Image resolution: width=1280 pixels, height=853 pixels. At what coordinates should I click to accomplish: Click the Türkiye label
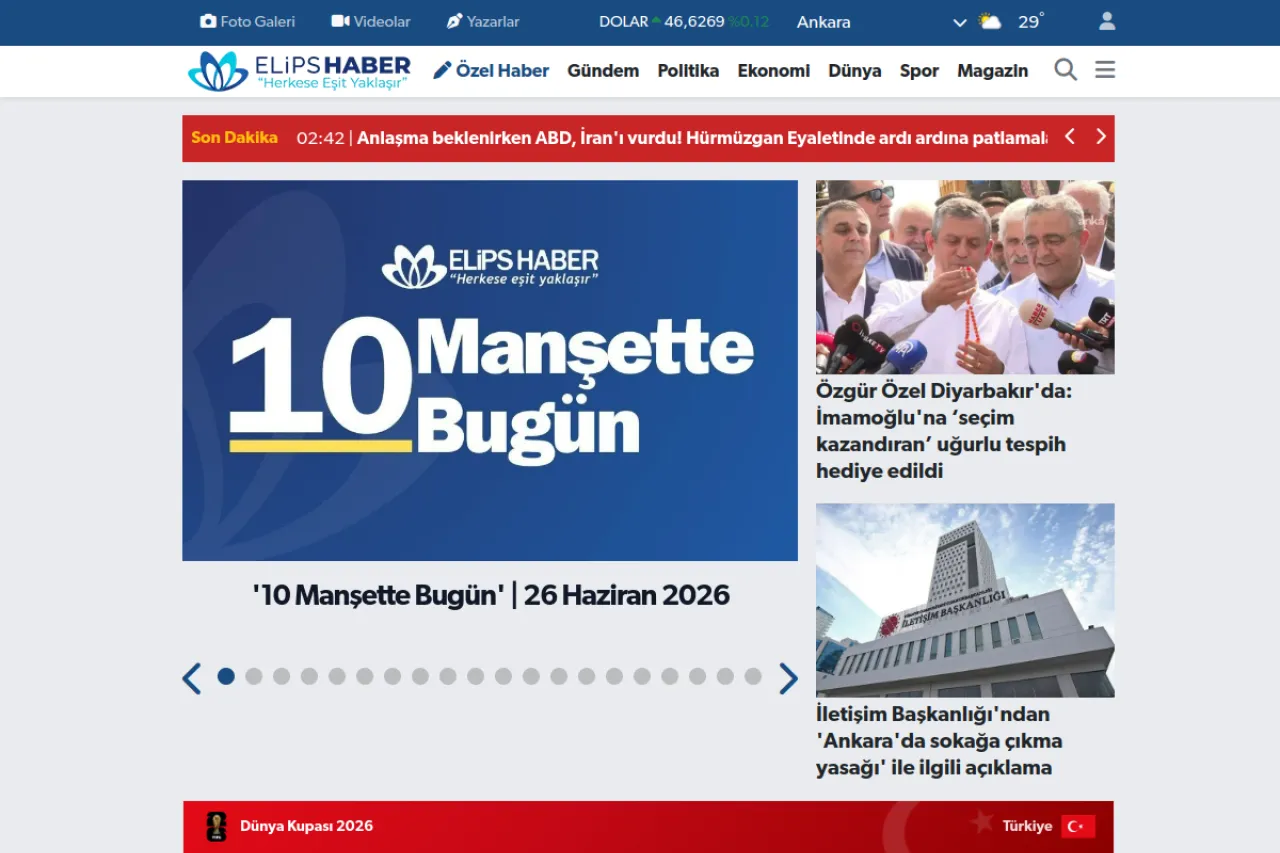(x=1028, y=826)
